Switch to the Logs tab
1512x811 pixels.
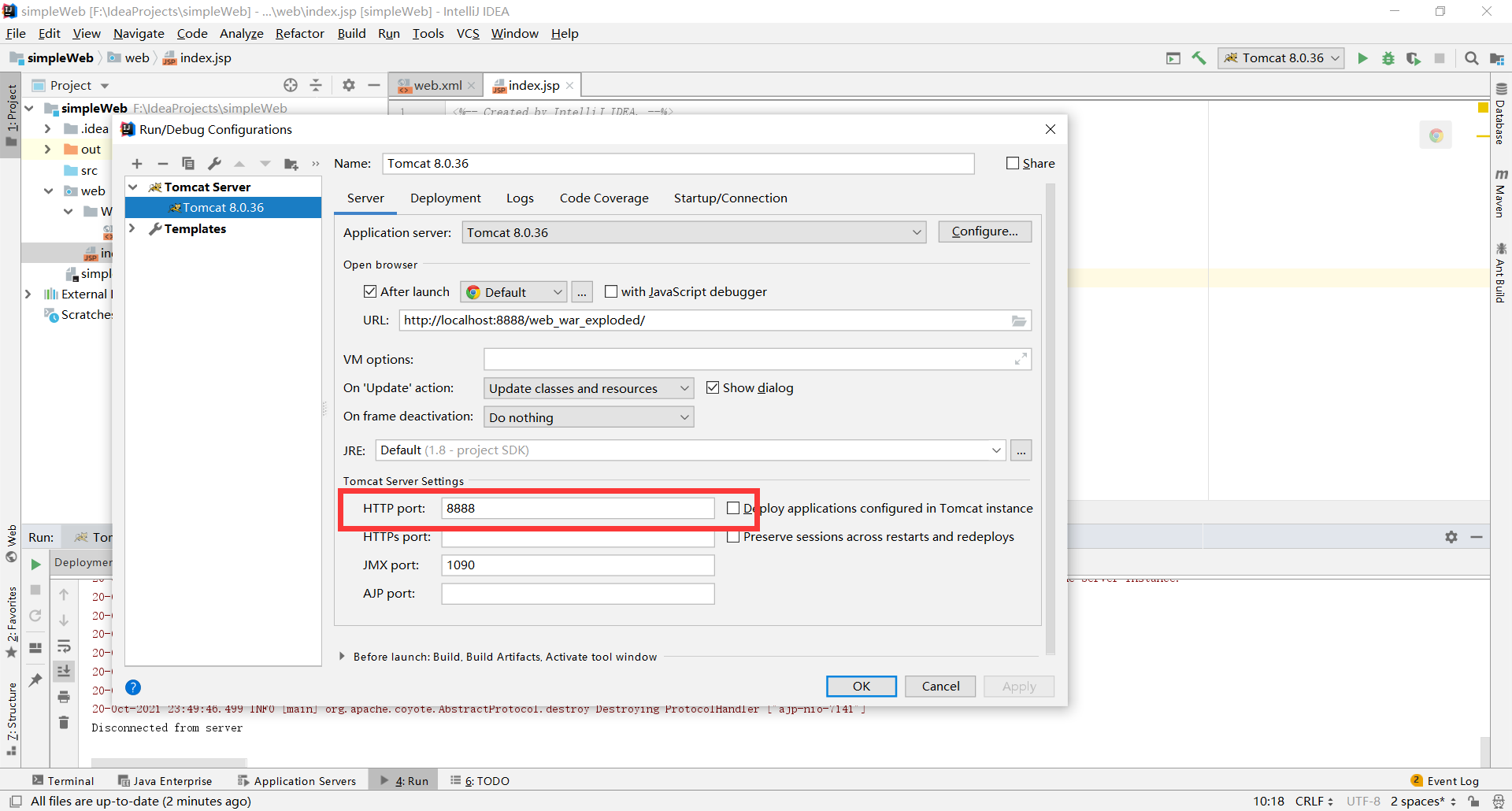click(x=520, y=198)
